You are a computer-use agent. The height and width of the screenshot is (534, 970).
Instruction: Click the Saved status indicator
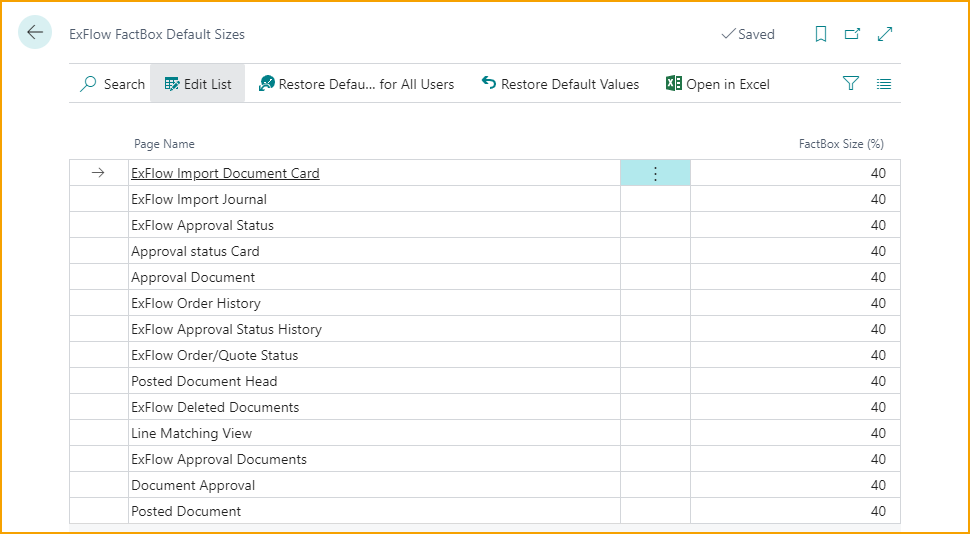tap(748, 35)
